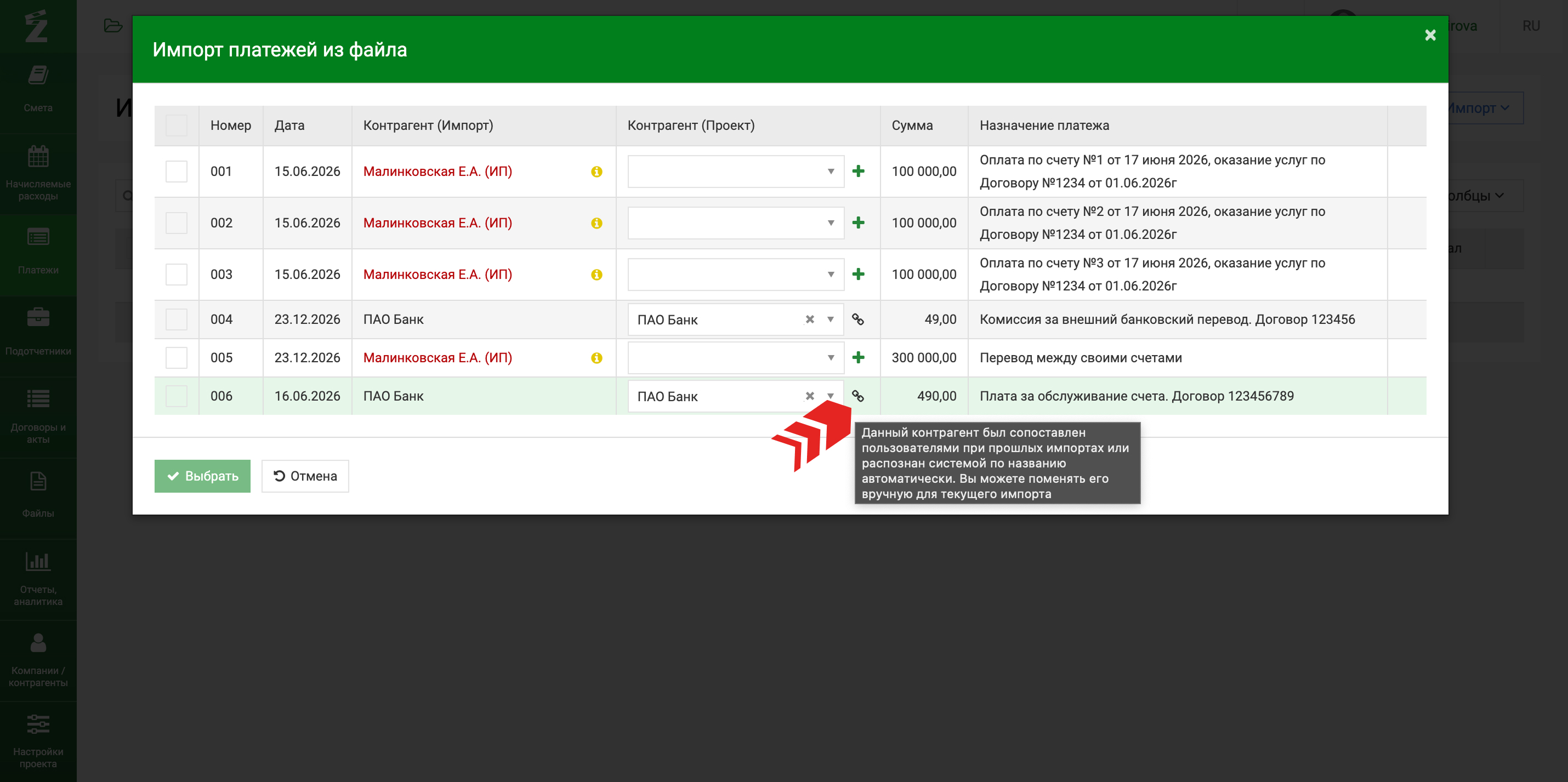This screenshot has width=1568, height=782.
Task: Click the link icon in row 004
Action: pyautogui.click(x=857, y=319)
